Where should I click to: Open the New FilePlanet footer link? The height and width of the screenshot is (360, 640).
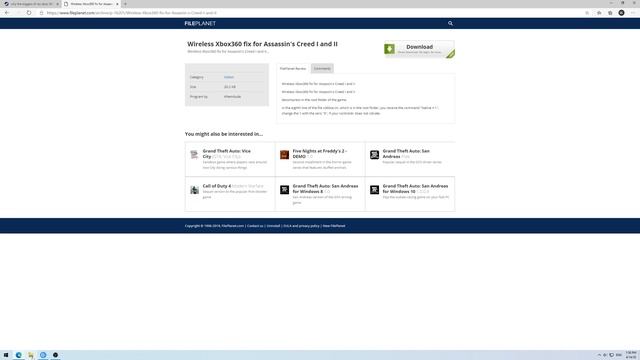click(334, 226)
